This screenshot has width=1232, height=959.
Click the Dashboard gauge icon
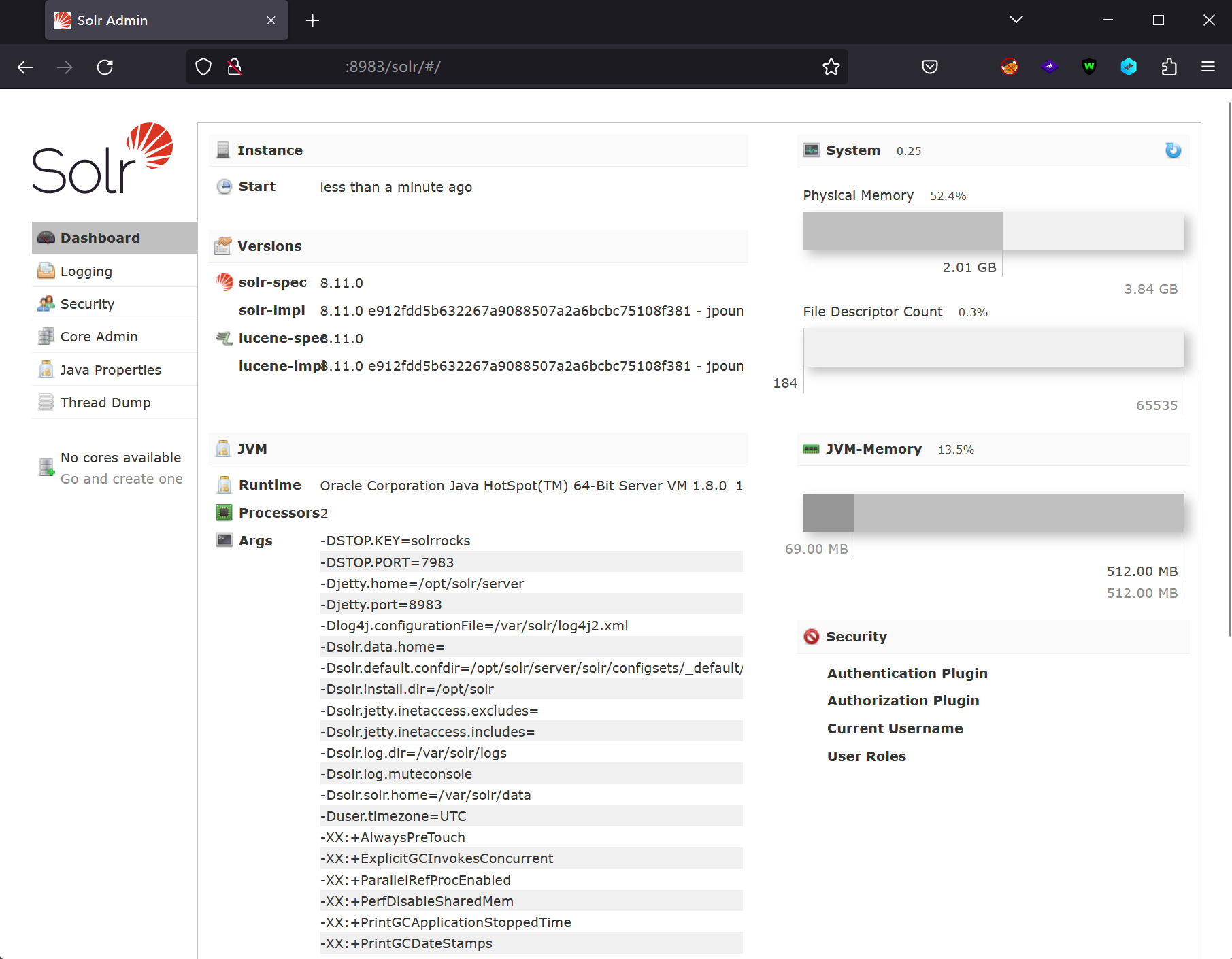click(46, 238)
